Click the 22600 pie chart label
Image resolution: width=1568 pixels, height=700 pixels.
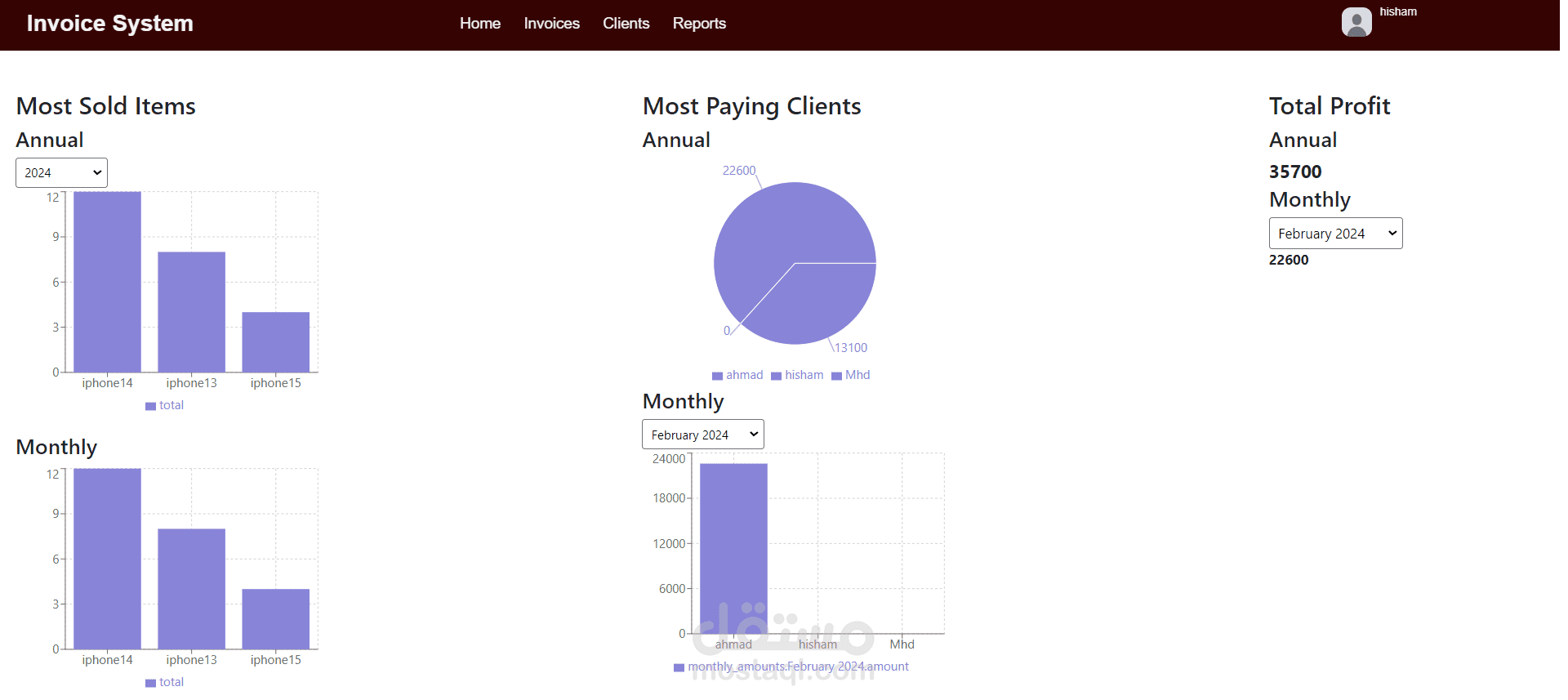tap(739, 170)
